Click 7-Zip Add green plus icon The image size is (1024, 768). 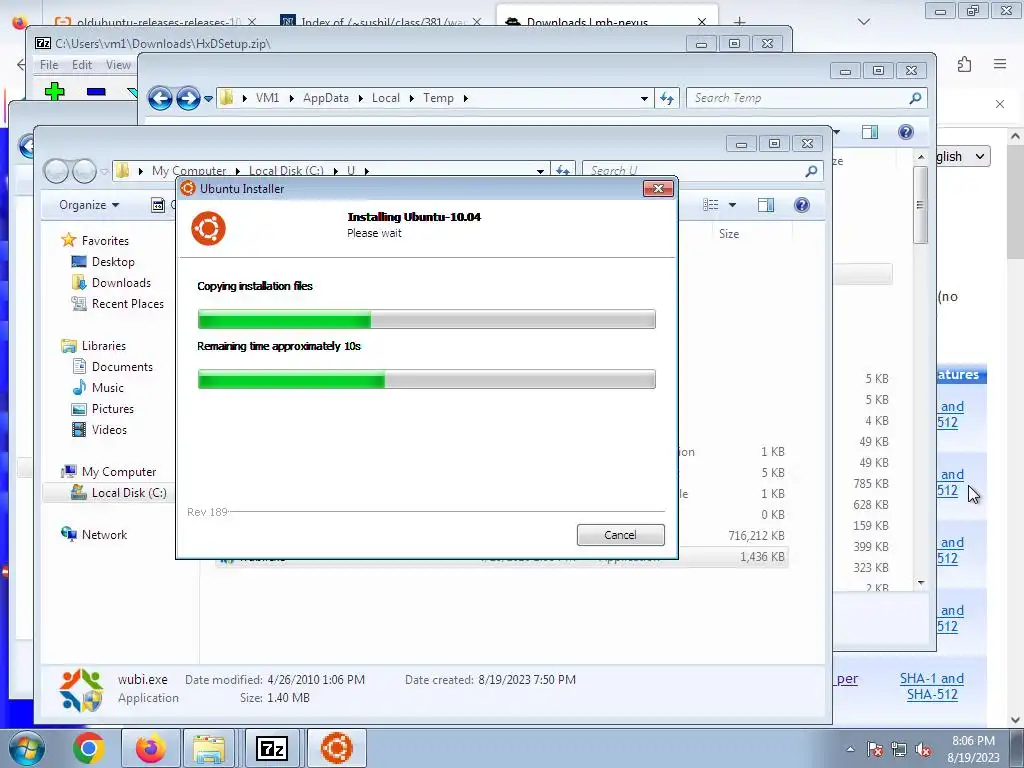[55, 91]
